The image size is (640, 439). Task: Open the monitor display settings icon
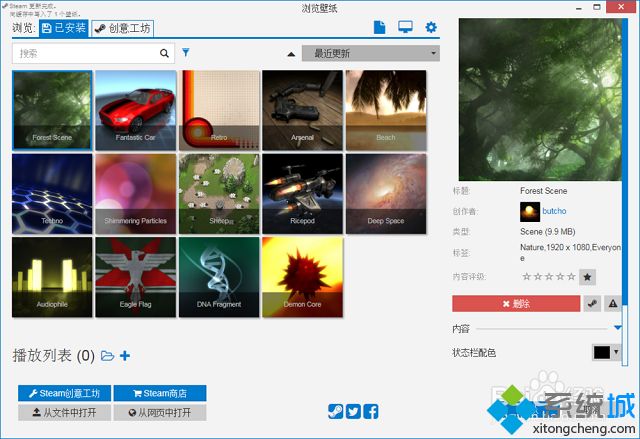tap(405, 27)
